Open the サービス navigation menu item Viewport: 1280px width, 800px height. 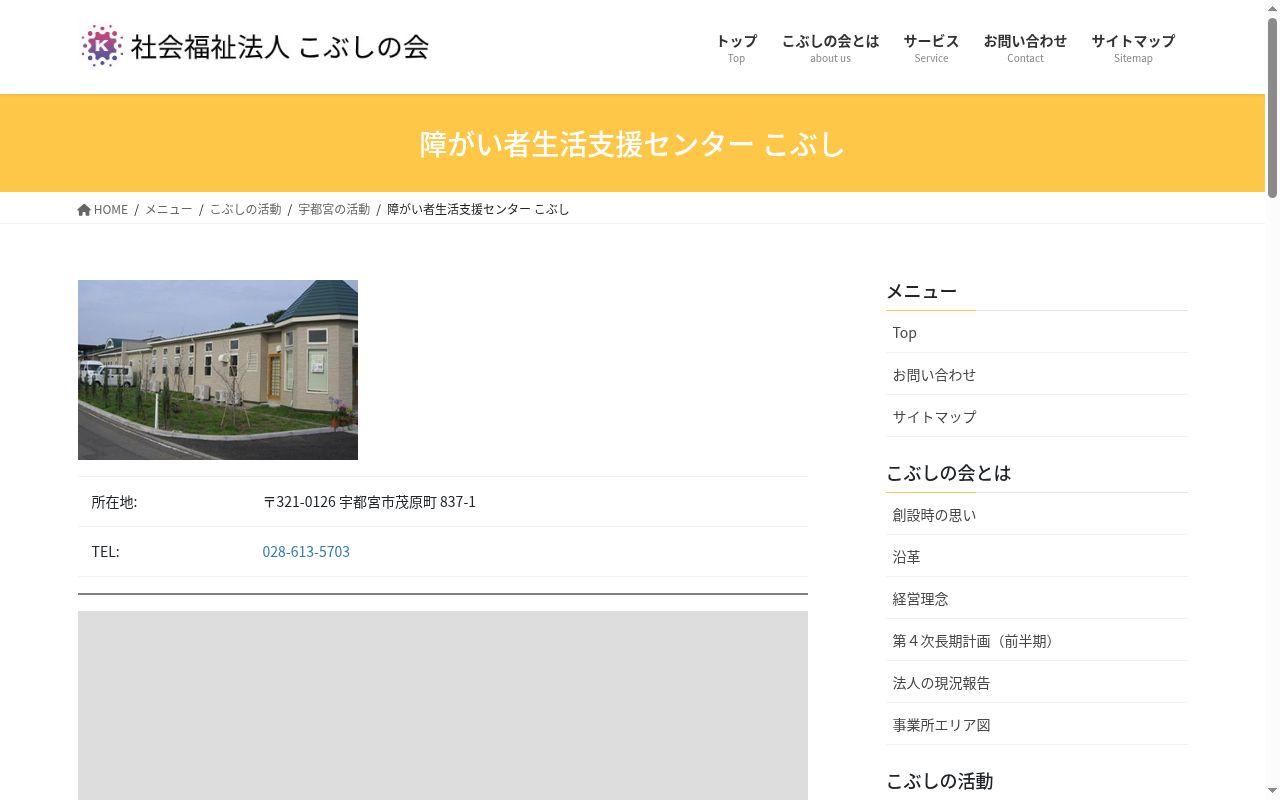(931, 48)
